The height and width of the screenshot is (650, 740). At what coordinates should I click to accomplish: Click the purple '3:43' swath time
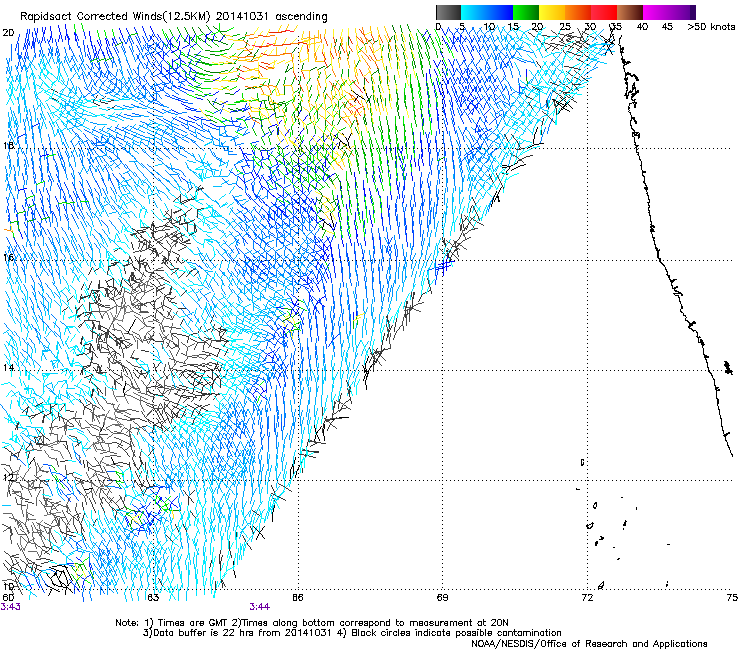coord(10,607)
